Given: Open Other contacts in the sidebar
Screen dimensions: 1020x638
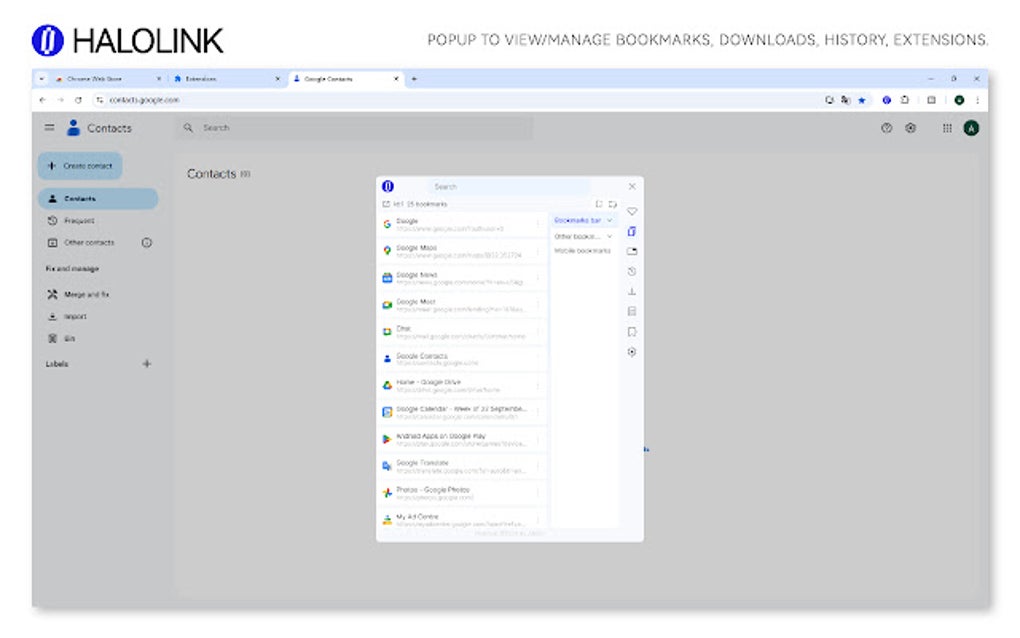Looking at the screenshot, I should tap(89, 243).
